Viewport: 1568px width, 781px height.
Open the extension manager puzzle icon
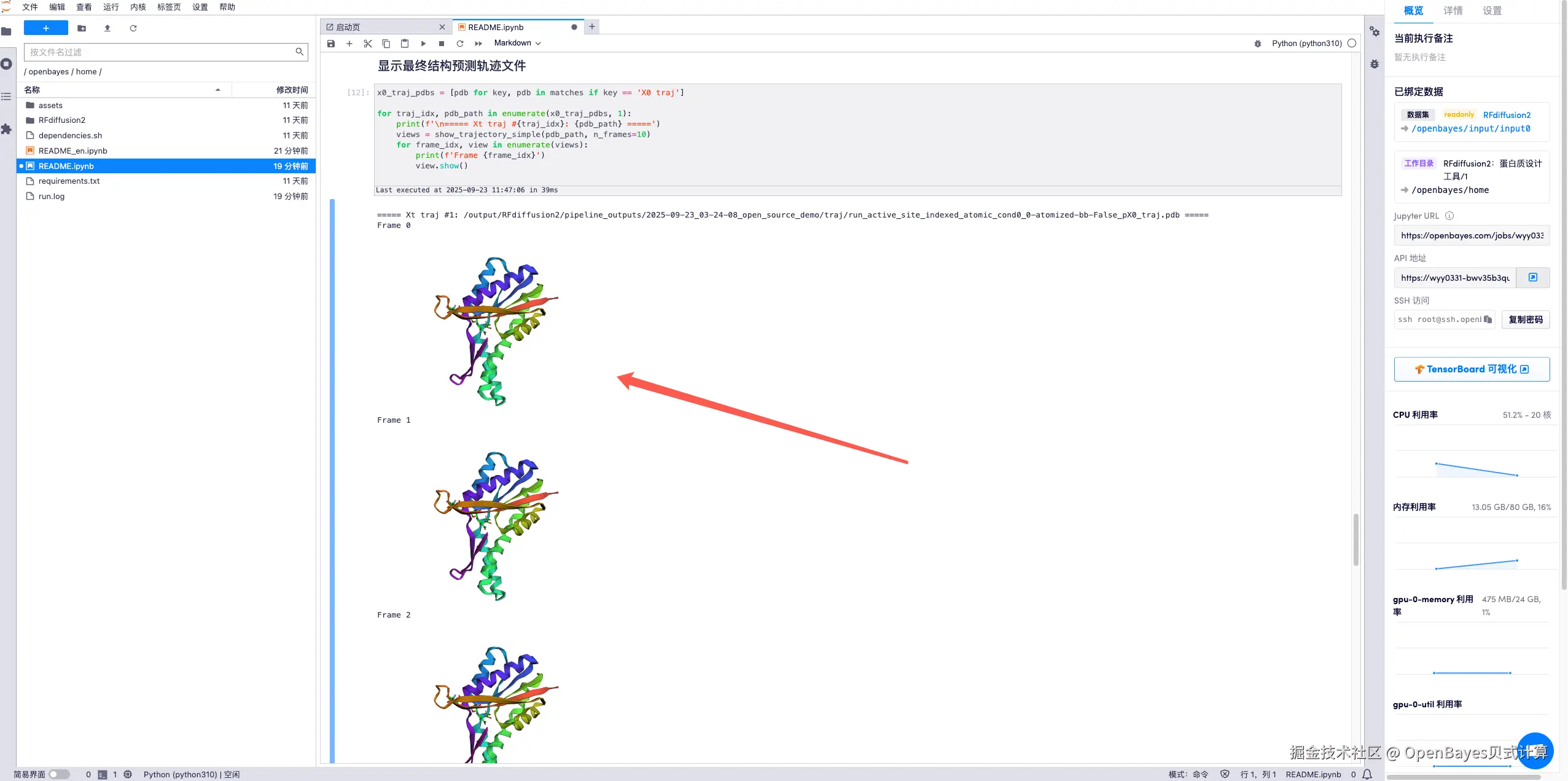click(x=7, y=129)
